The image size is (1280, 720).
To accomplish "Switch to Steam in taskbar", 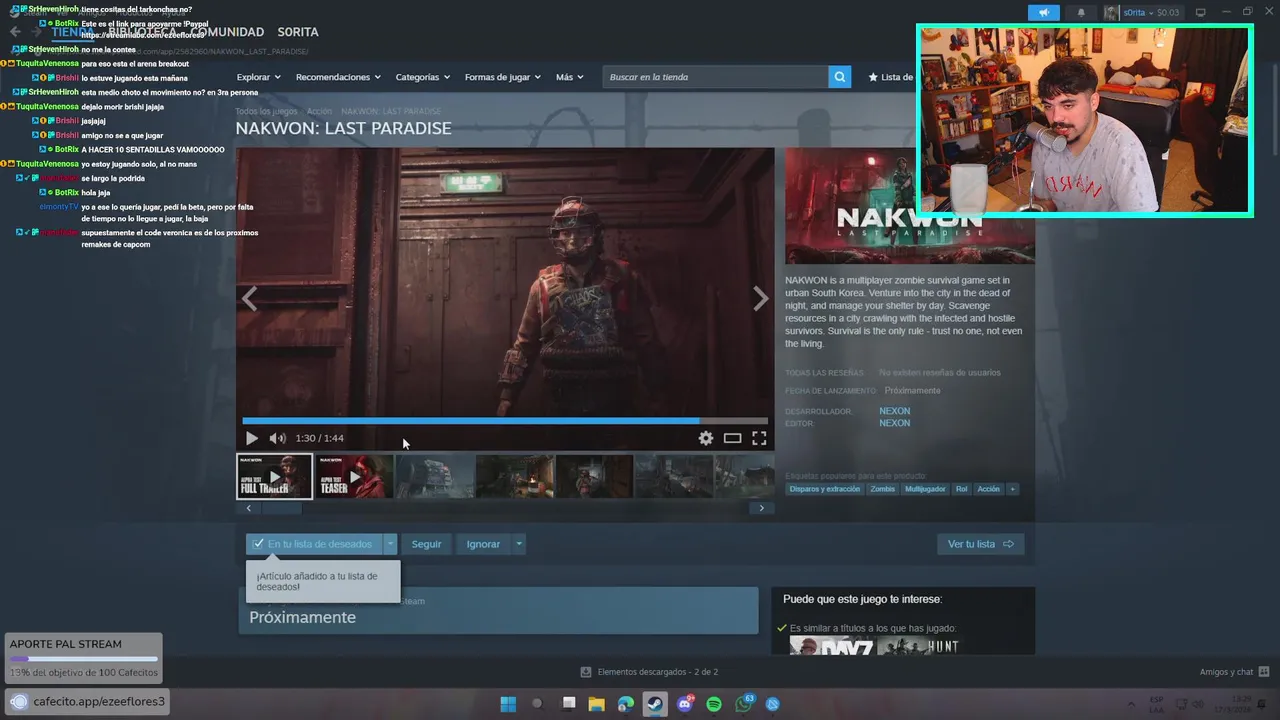I will (655, 704).
